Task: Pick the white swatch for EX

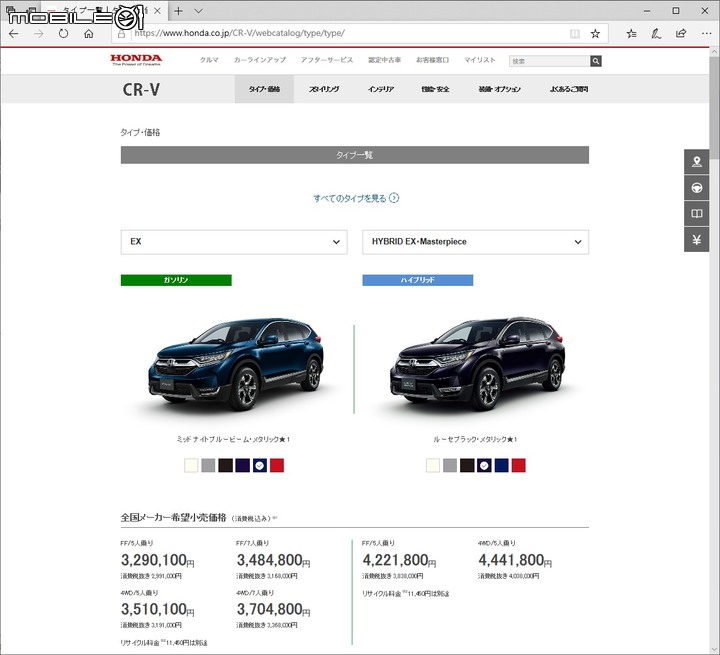Action: click(x=191, y=465)
